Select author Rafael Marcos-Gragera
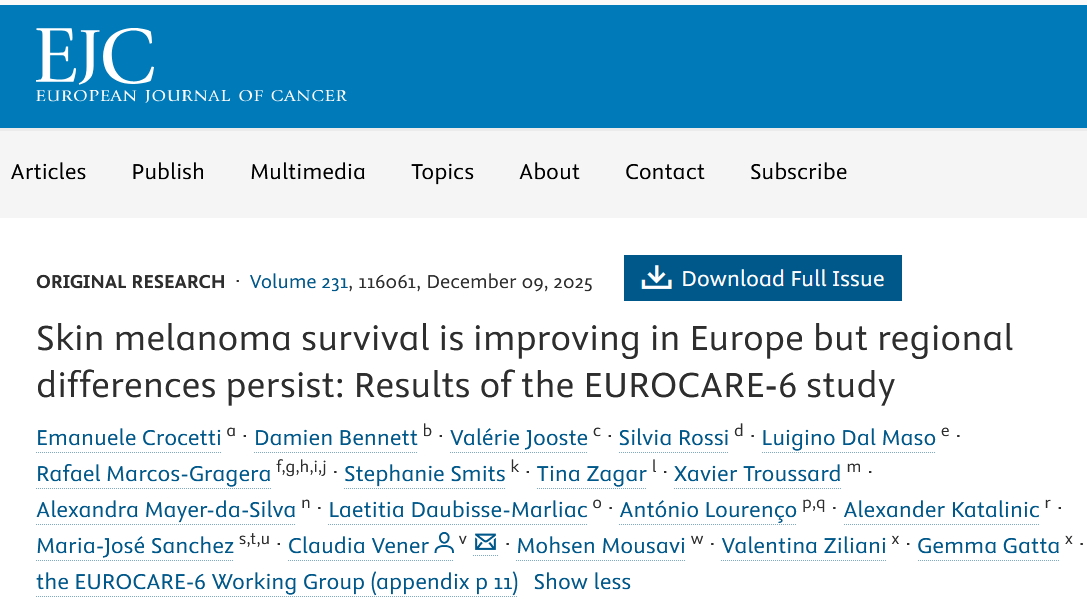 [153, 474]
